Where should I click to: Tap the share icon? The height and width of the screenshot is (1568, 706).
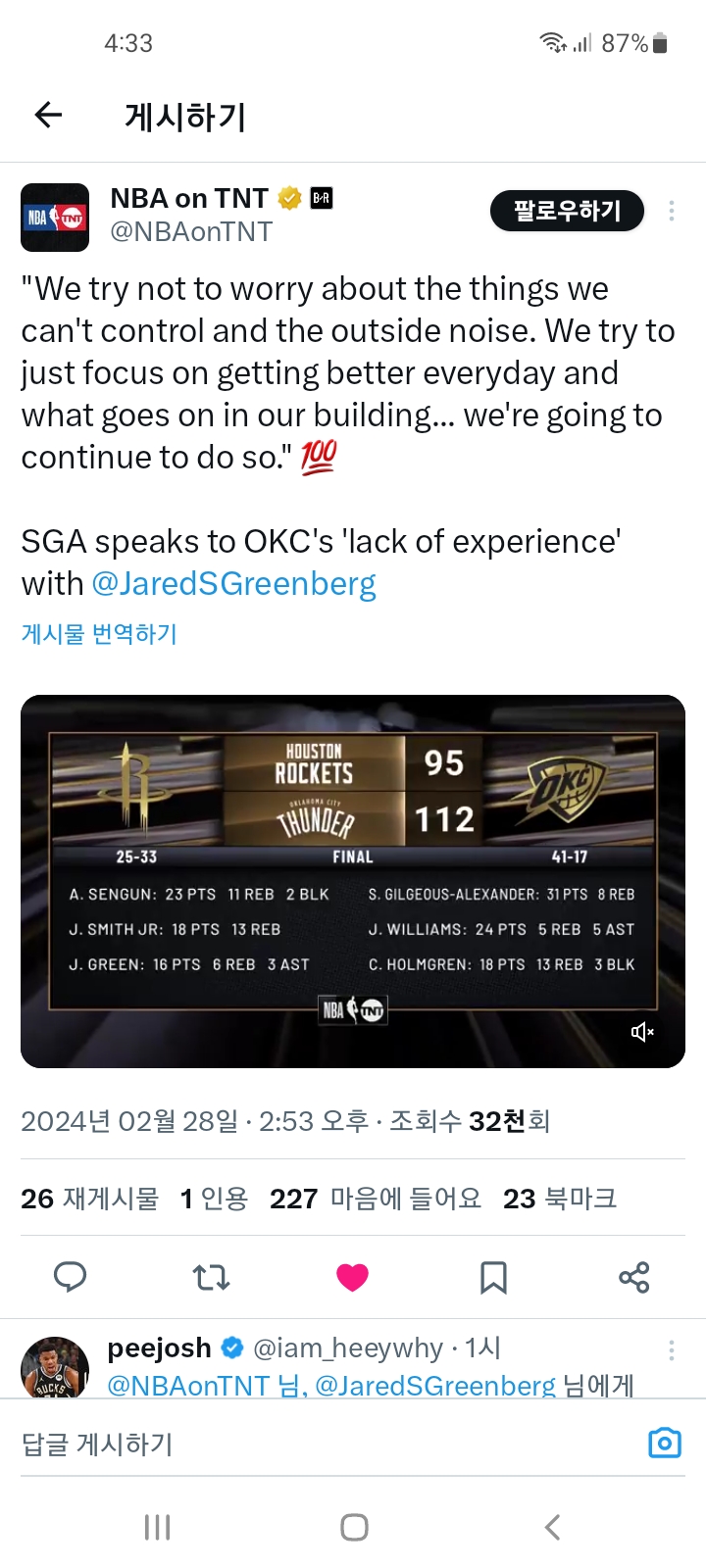coord(634,1277)
